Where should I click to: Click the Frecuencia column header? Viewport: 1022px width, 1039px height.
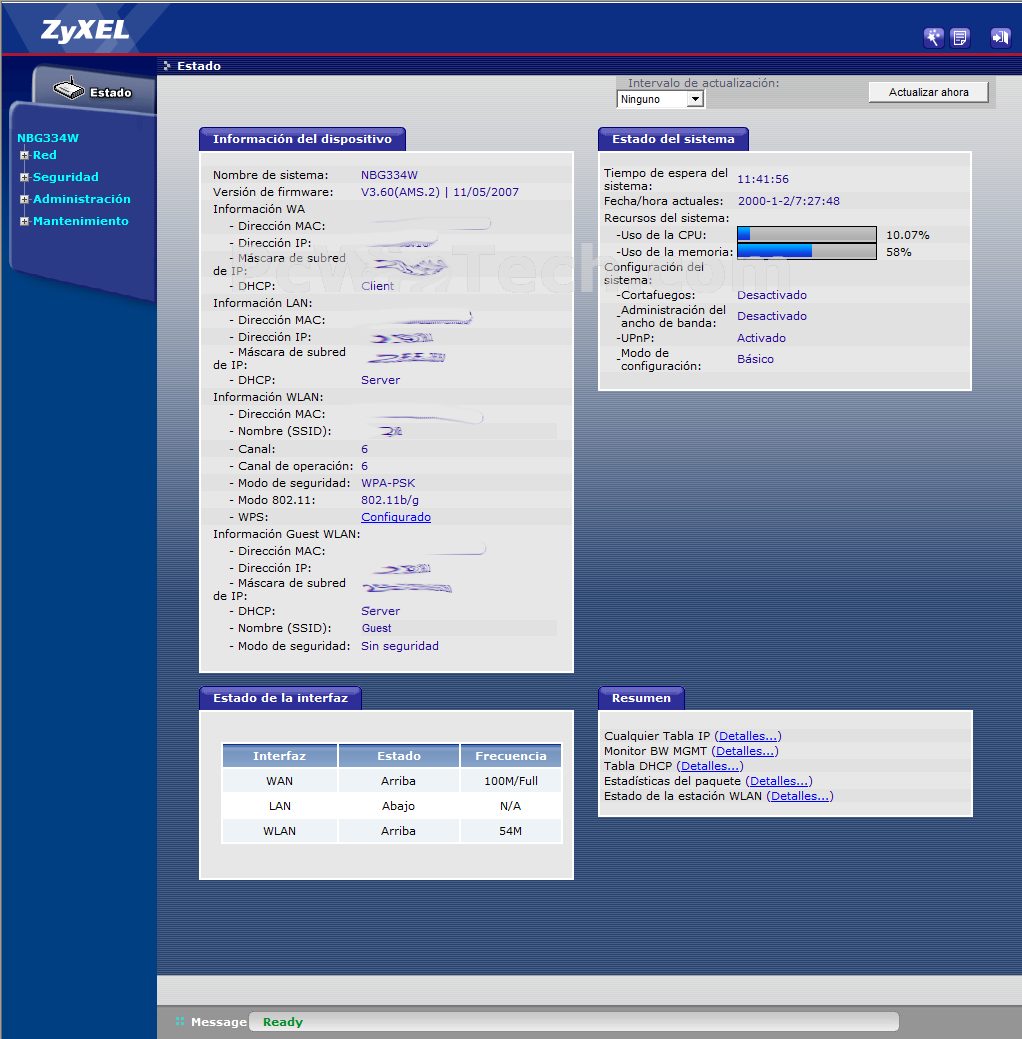[511, 756]
